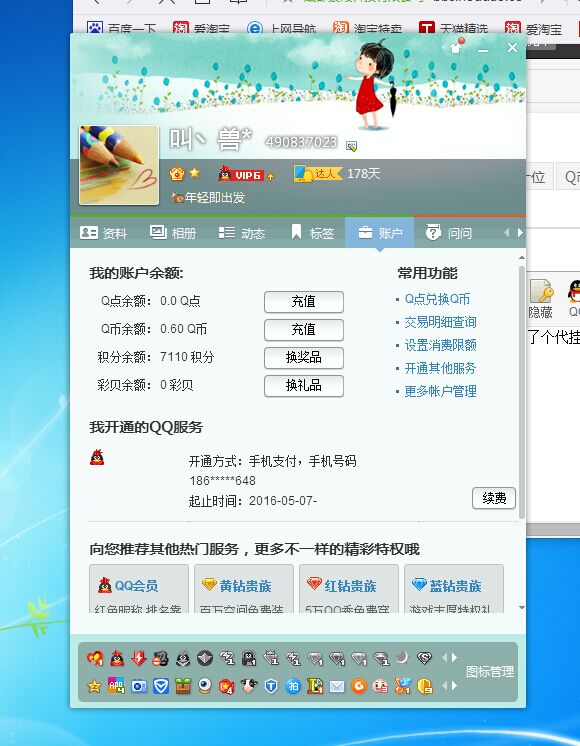Click the 年轻即出发 signature text
The width and height of the screenshot is (580, 746).
[215, 197]
